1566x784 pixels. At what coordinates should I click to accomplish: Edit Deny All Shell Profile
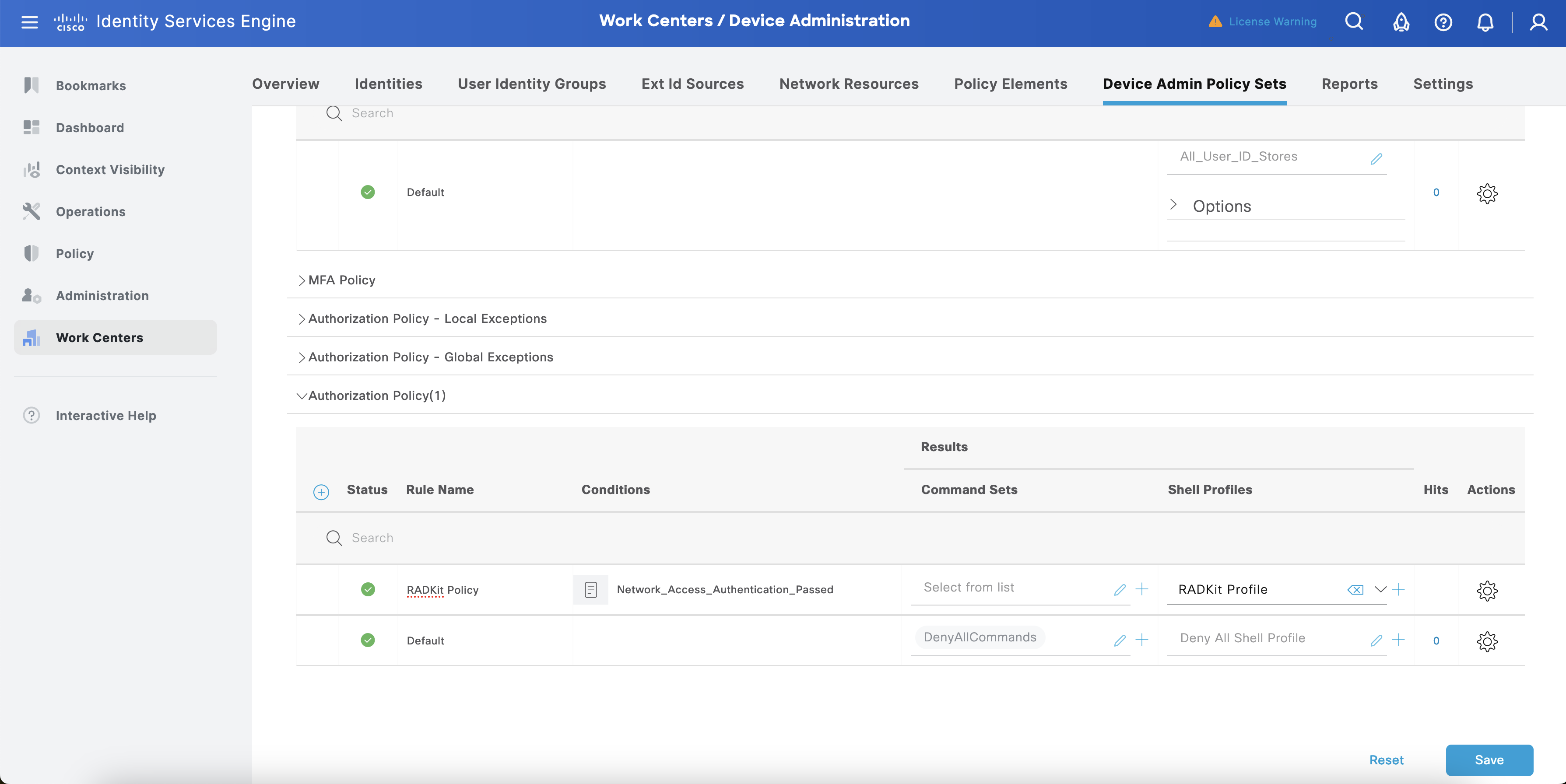click(x=1376, y=640)
